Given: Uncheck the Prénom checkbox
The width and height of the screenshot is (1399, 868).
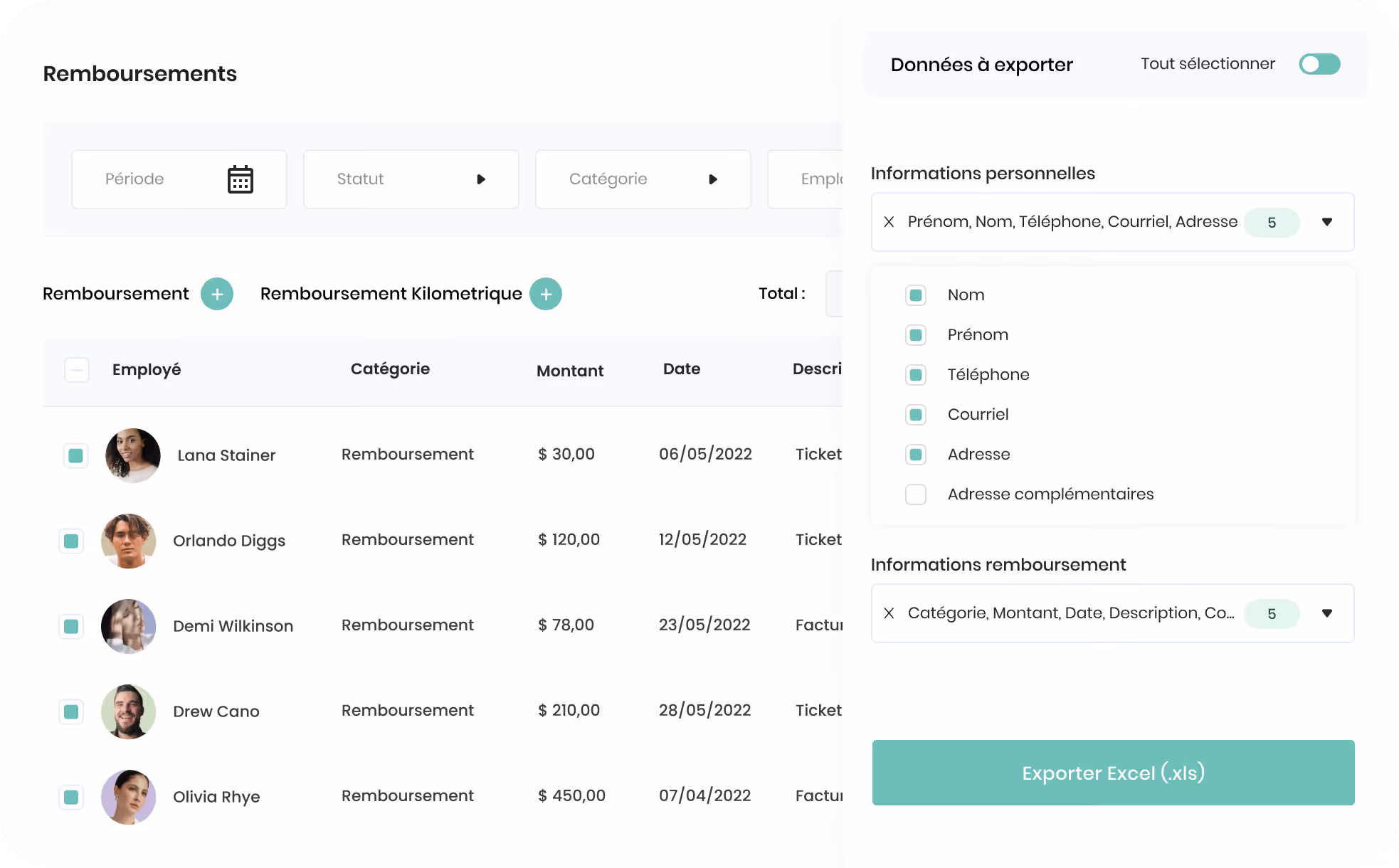Looking at the screenshot, I should tap(916, 335).
